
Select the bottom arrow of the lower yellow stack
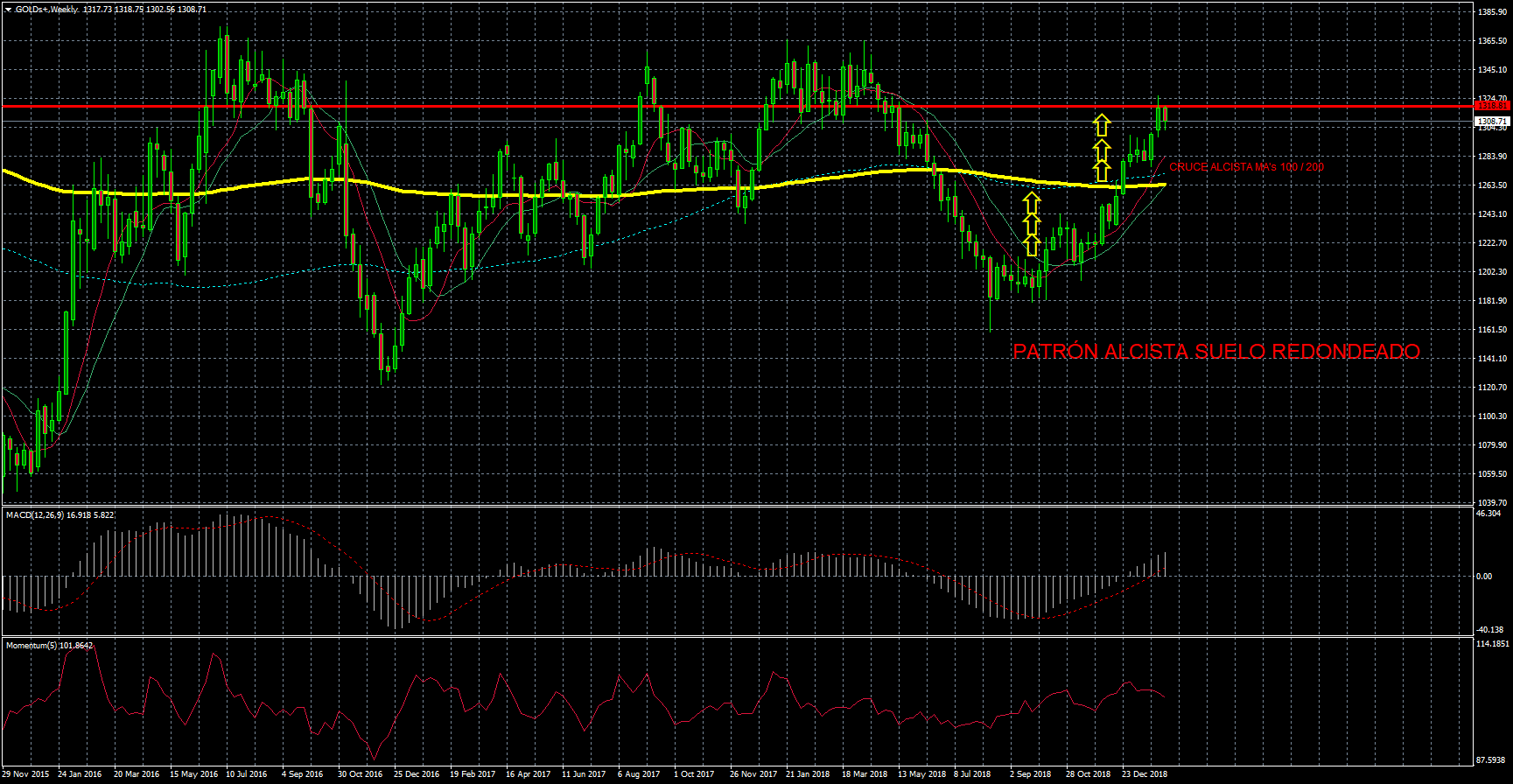pyautogui.click(x=1032, y=246)
